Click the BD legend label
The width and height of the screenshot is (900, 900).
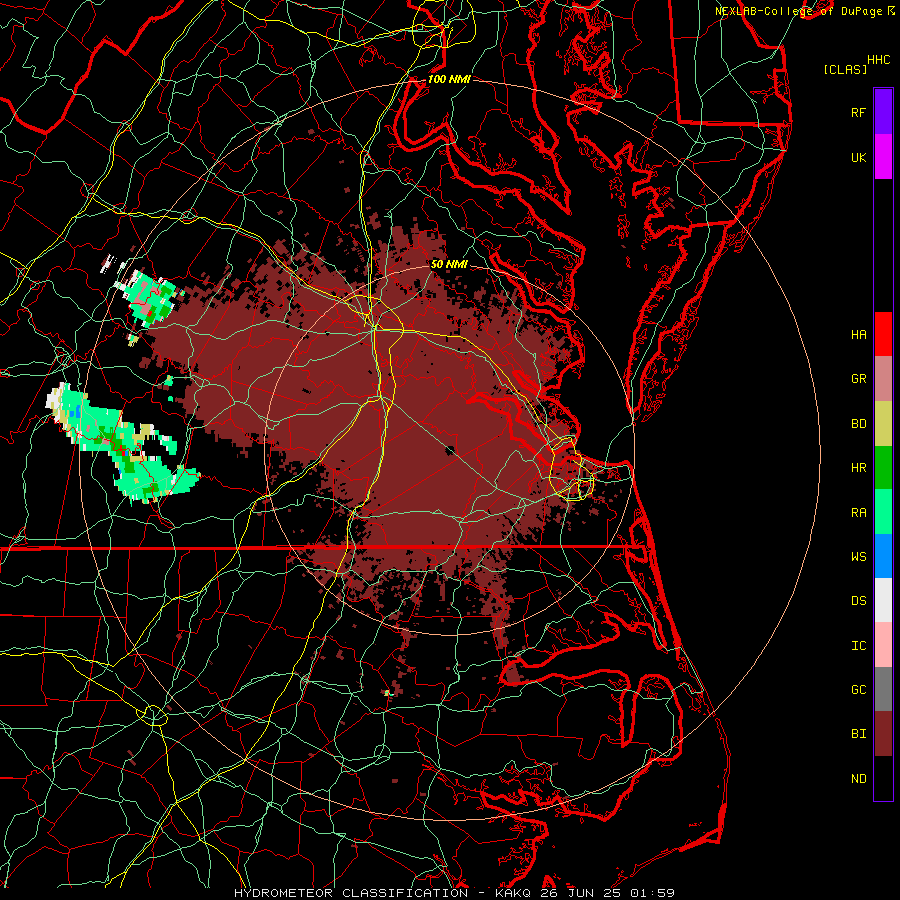click(x=859, y=424)
